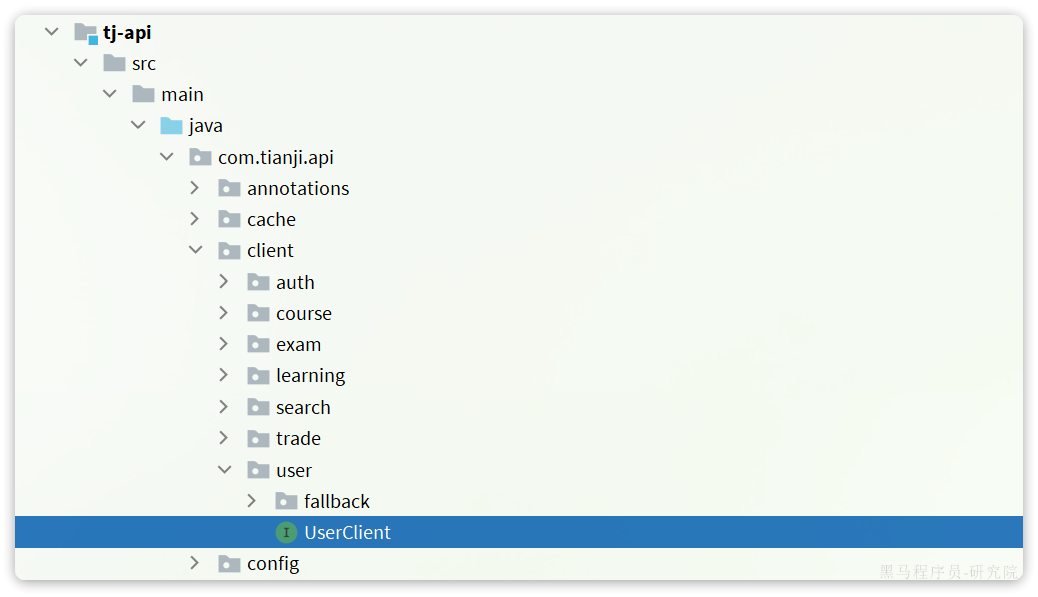Click the blue java source folder icon
This screenshot has width=1038, height=597.
pos(171,126)
